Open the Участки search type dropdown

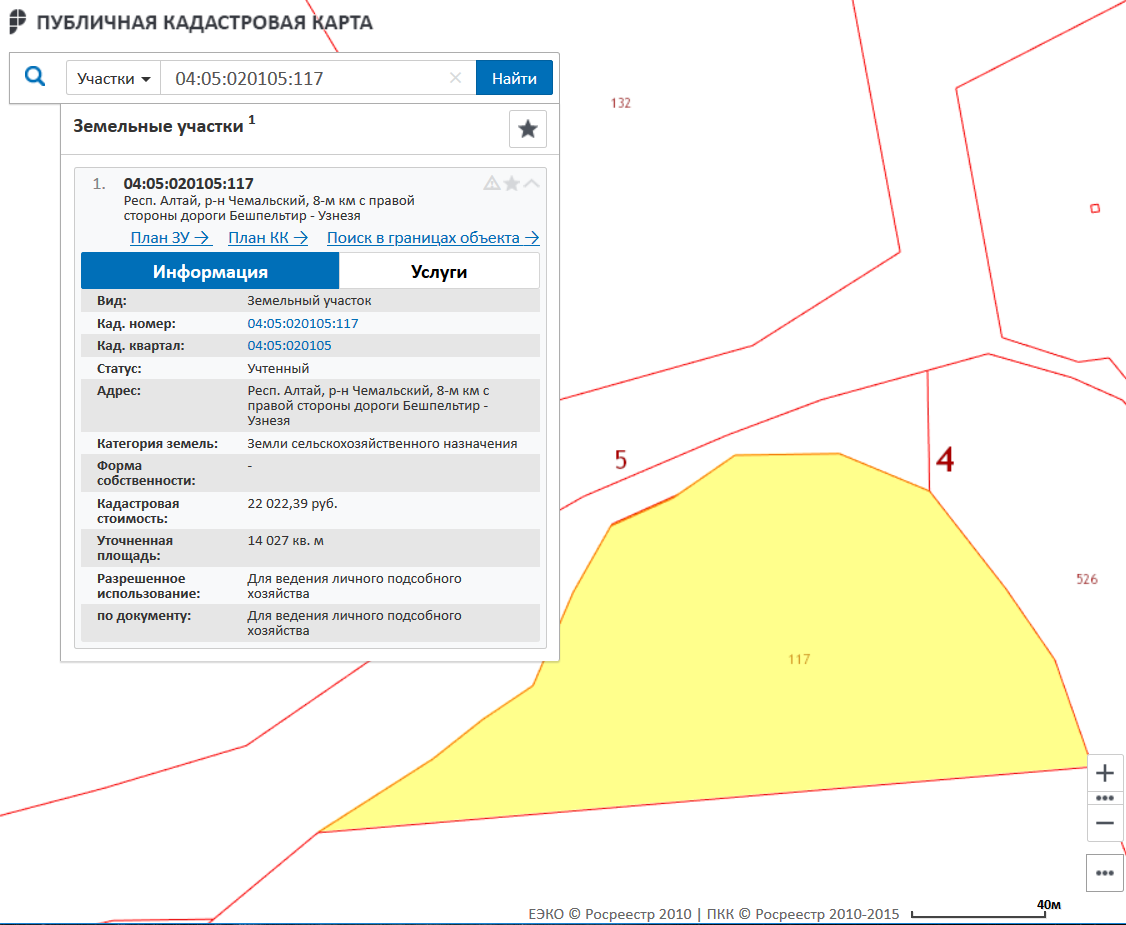[x=113, y=78]
